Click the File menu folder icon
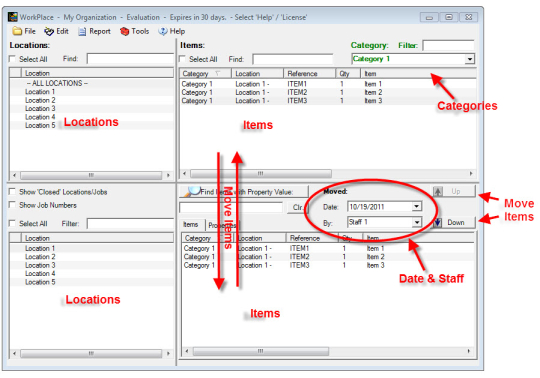Screen dimensions: 540x378 [x=17, y=31]
